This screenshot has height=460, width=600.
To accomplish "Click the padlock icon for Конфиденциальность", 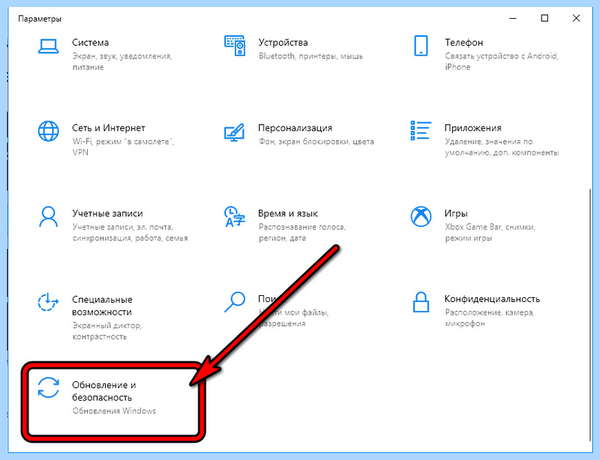I will point(421,302).
